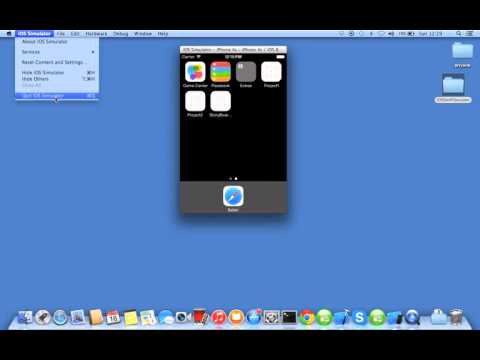
Task: Open the Help menu
Action: coord(163,34)
